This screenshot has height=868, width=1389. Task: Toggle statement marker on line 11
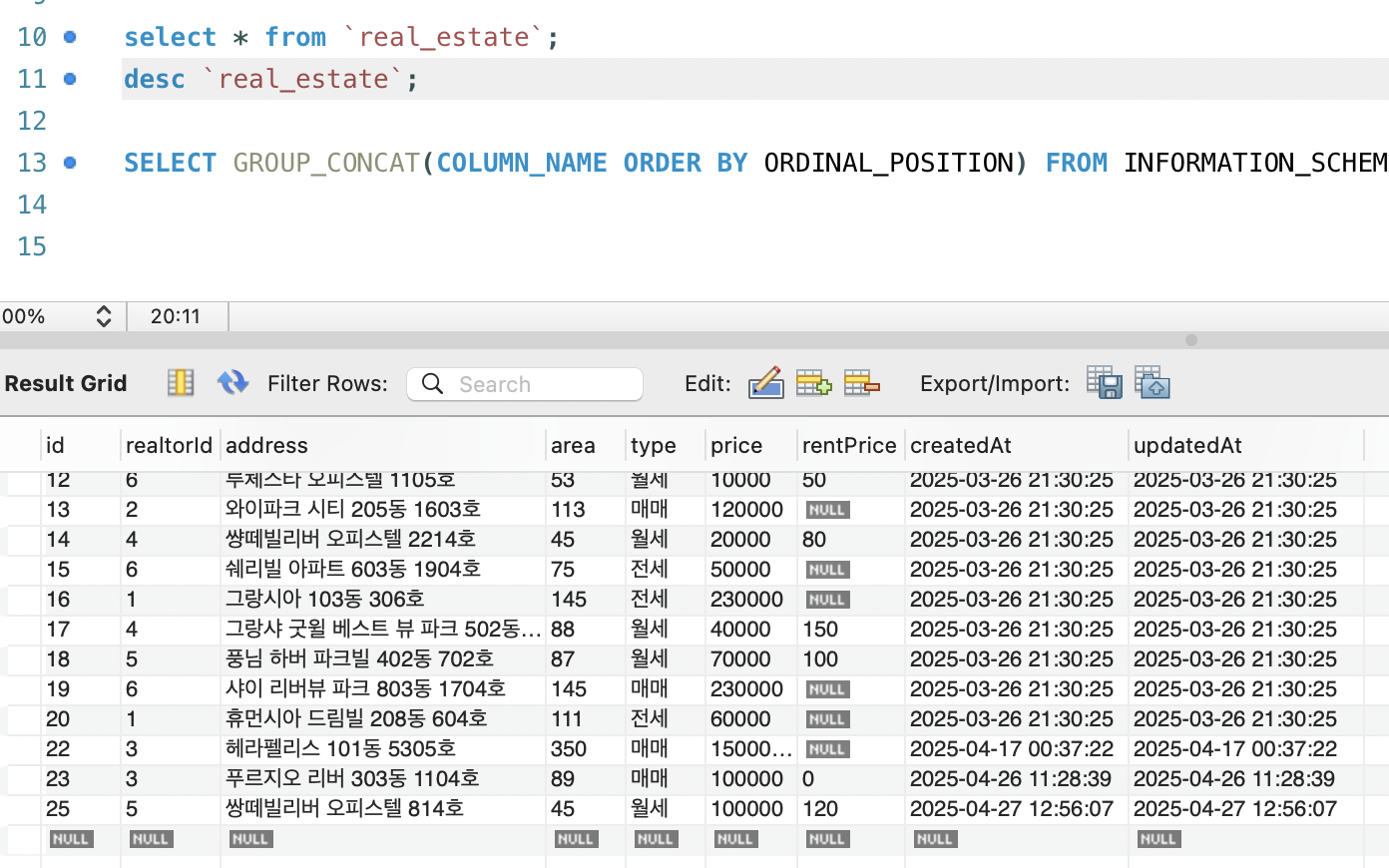70,79
